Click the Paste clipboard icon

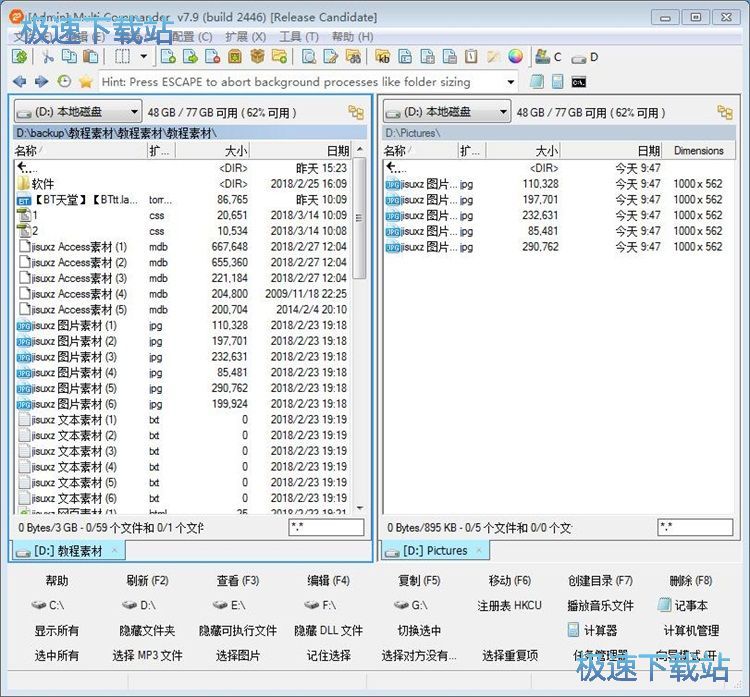pyautogui.click(x=90, y=57)
